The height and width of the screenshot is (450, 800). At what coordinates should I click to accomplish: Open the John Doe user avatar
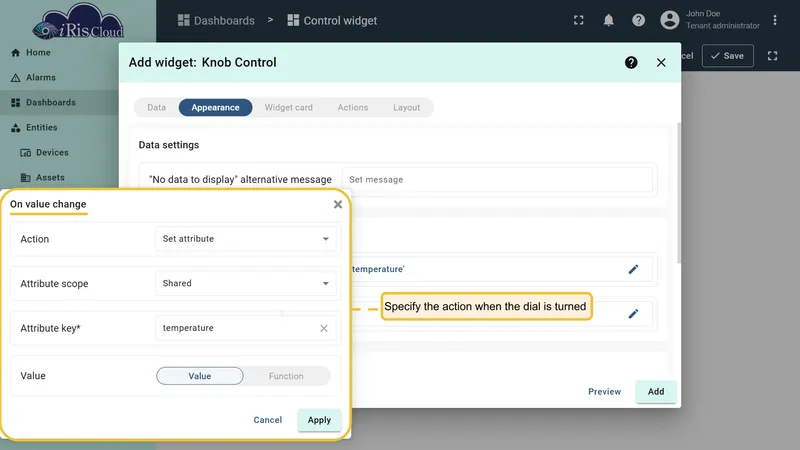click(669, 20)
